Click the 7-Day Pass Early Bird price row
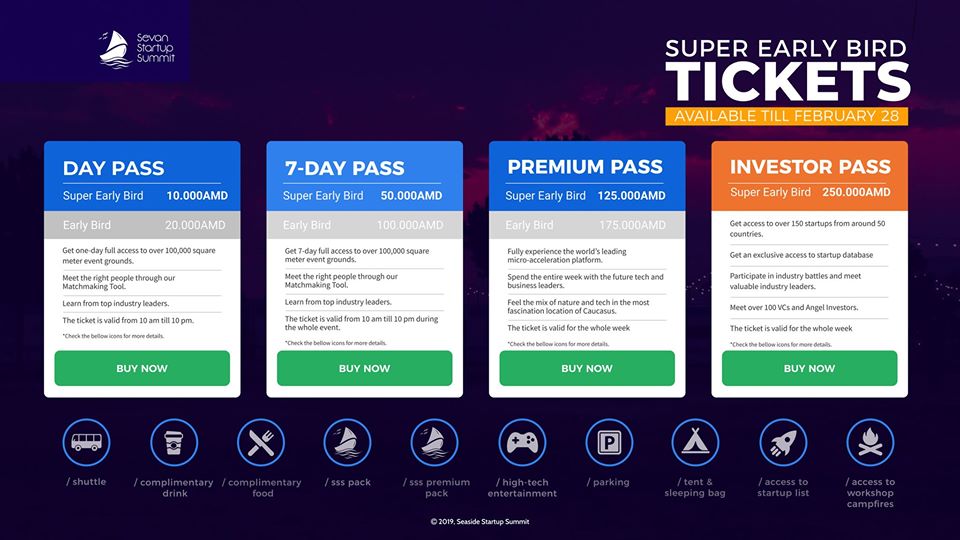The height and width of the screenshot is (540, 960). [x=364, y=225]
